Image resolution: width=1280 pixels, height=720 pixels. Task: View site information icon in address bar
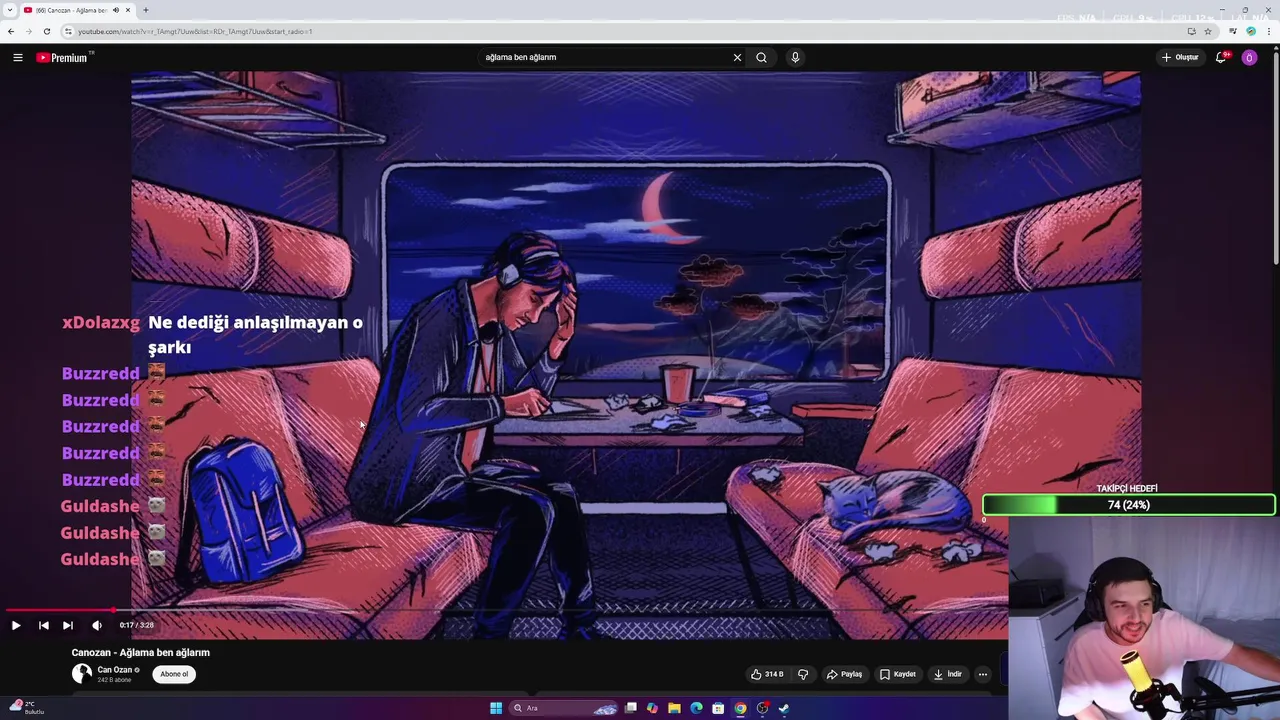pos(68,31)
